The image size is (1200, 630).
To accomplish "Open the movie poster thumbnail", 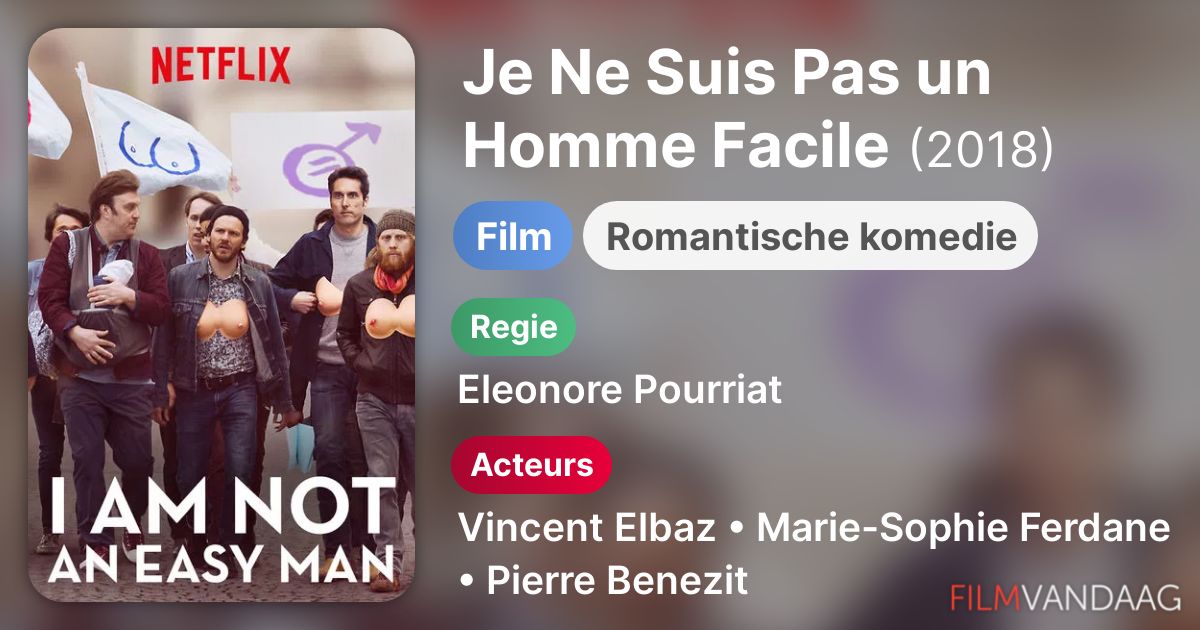I will coord(221,315).
